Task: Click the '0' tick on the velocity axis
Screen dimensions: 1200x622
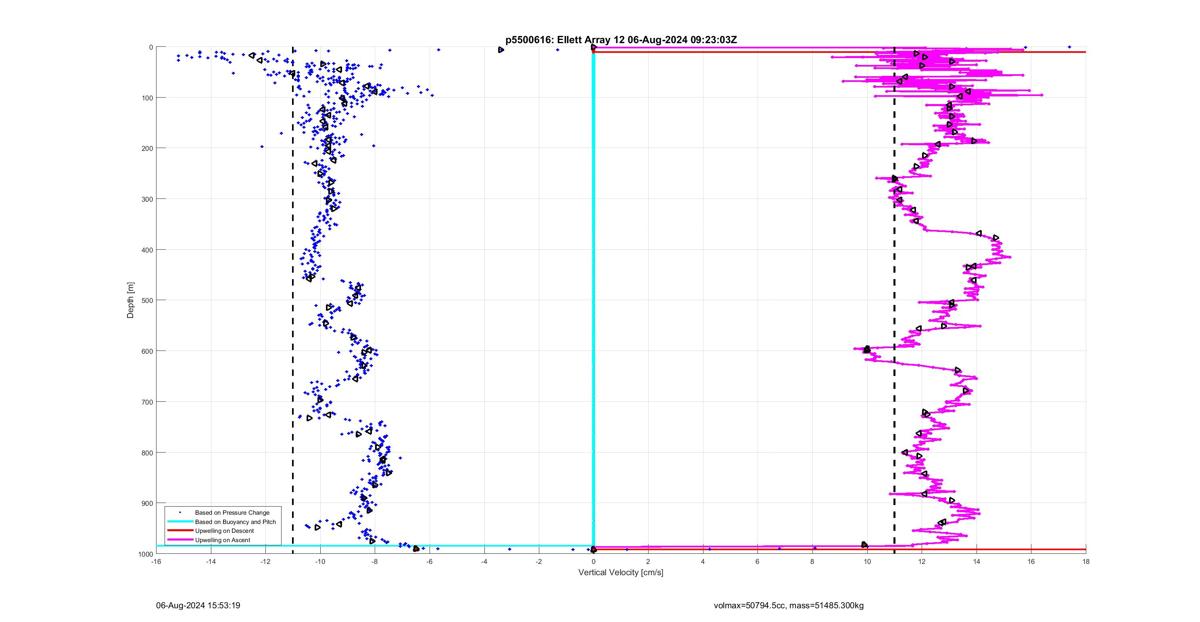Action: coord(594,562)
